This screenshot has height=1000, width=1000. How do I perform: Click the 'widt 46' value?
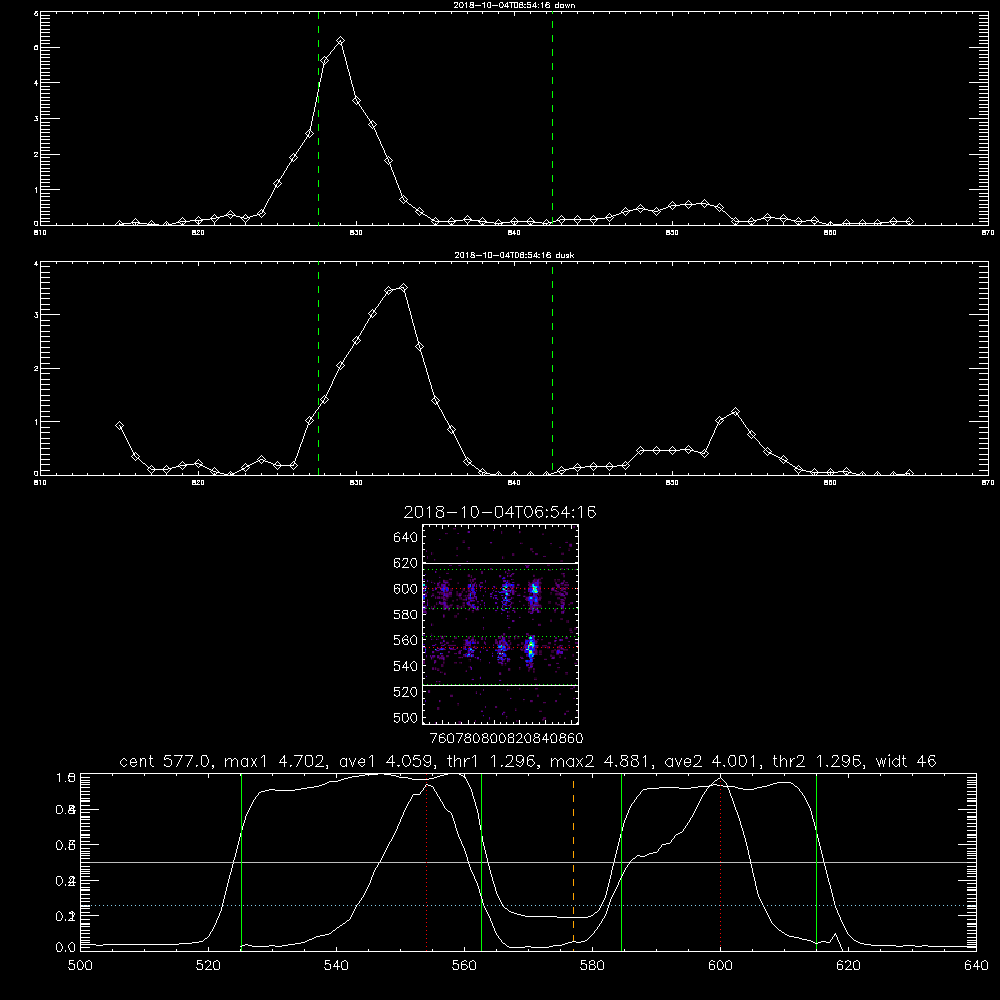pos(906,761)
